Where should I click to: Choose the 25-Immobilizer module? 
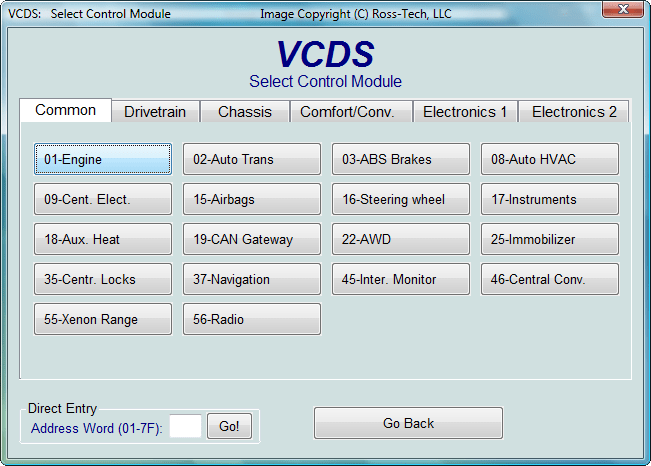click(550, 239)
